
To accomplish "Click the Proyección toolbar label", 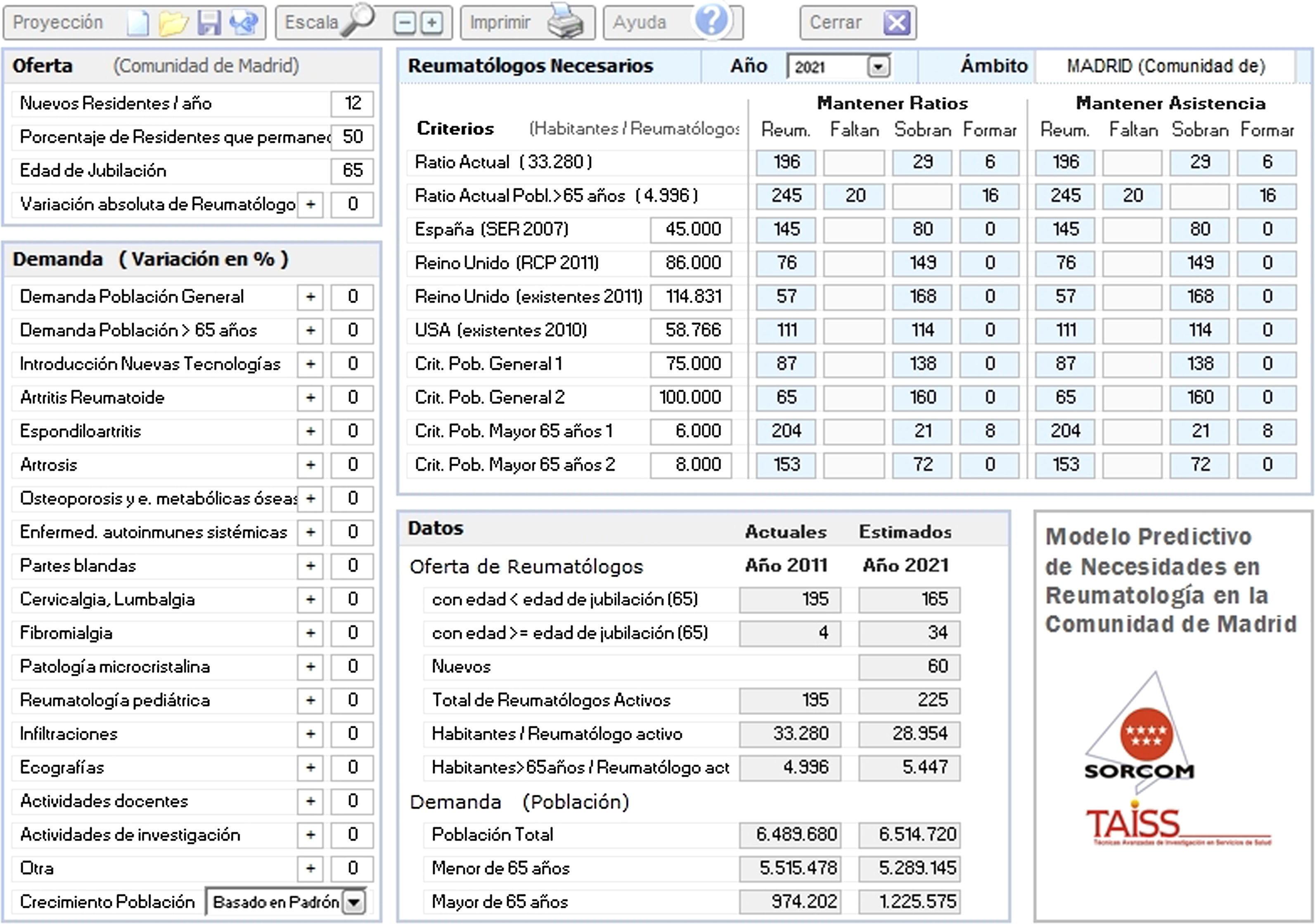I will click(58, 23).
